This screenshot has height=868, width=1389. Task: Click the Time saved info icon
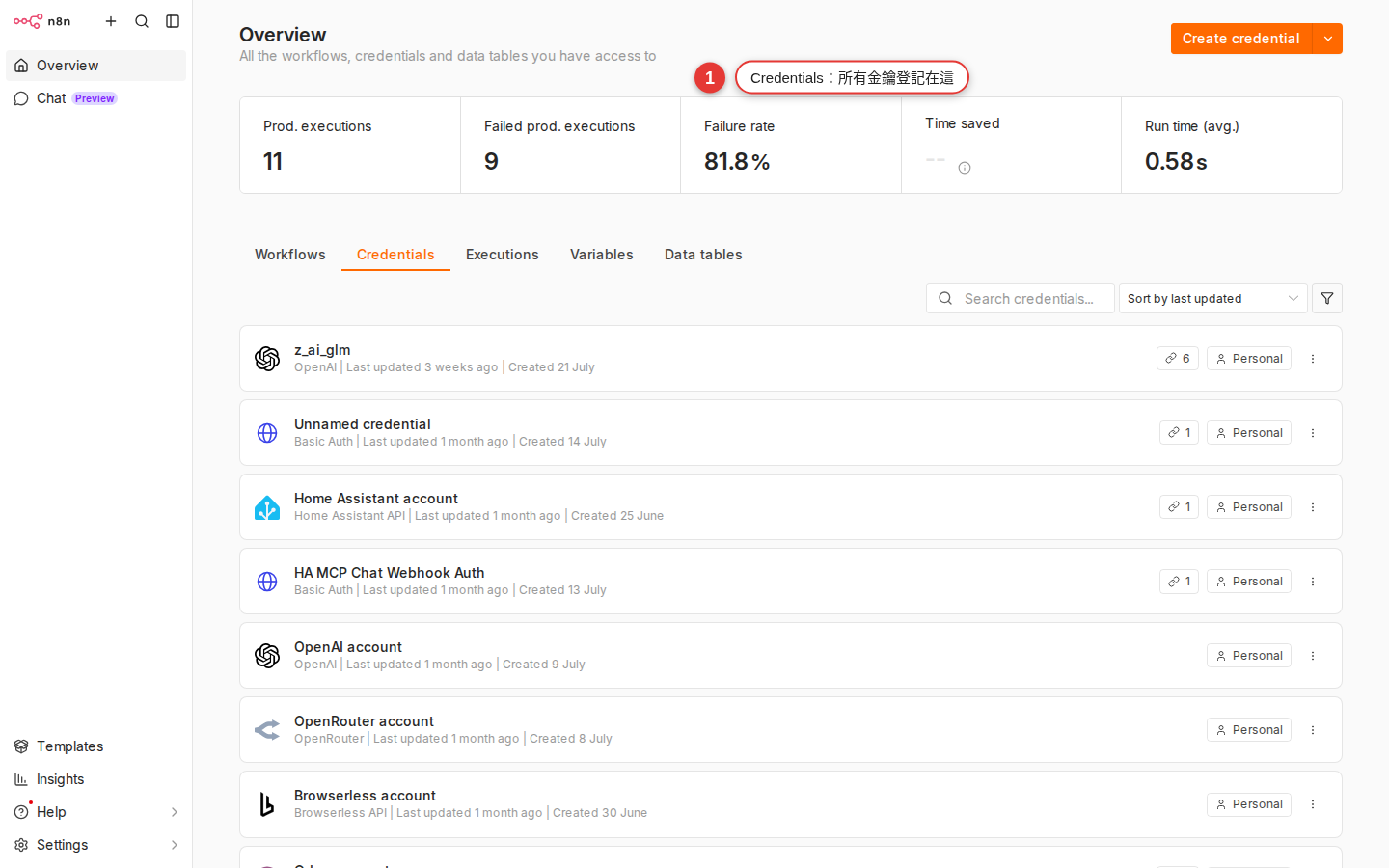(x=965, y=168)
